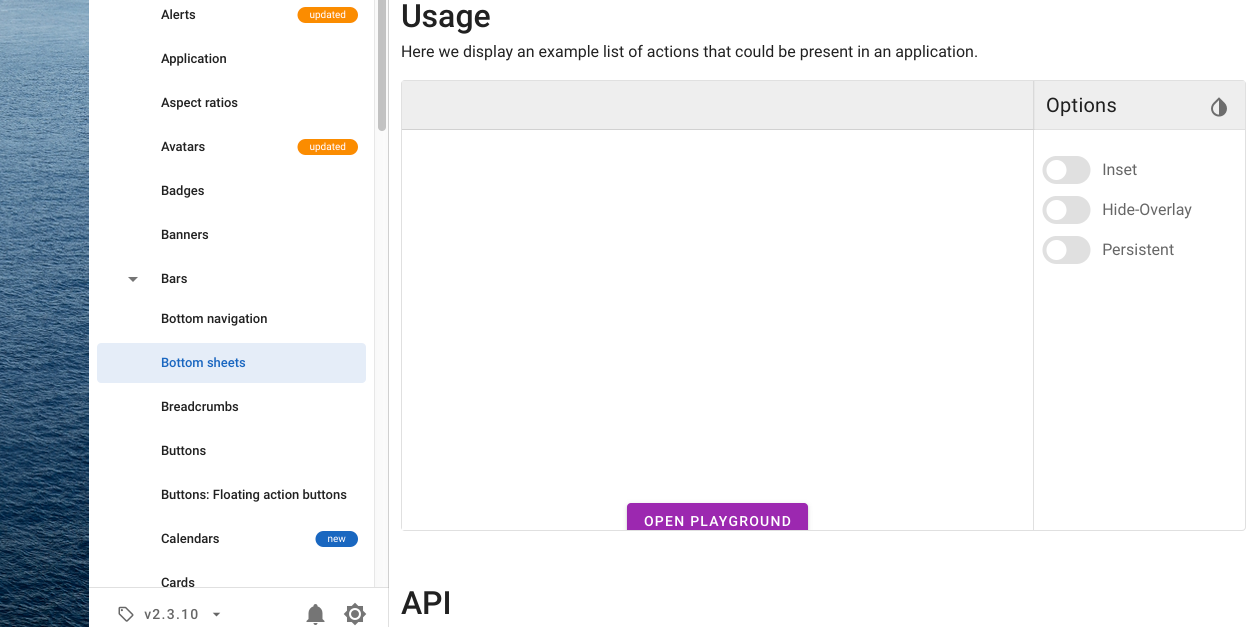Open the Badges documentation
1256x627 pixels.
tap(182, 190)
